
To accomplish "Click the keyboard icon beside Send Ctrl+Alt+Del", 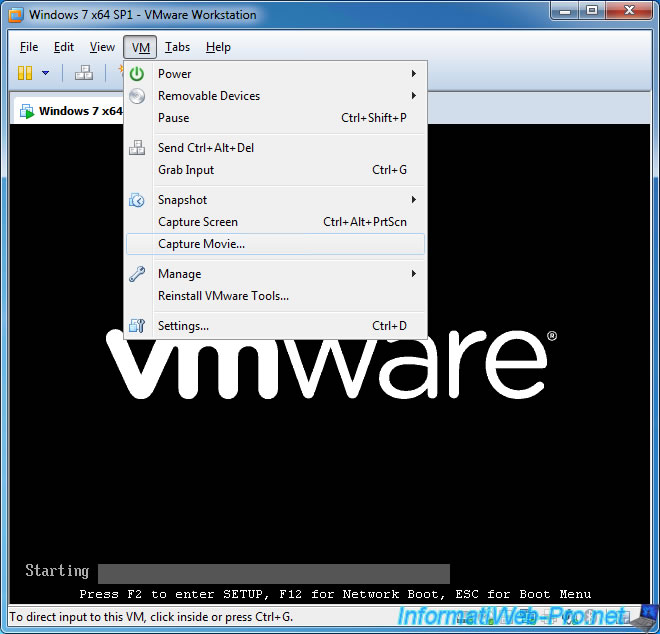I will (x=137, y=148).
